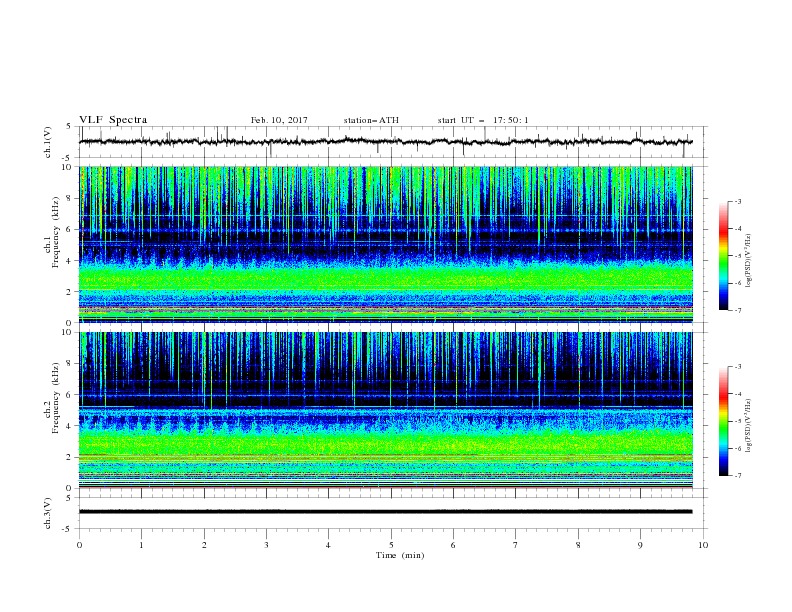Click the ch.1 spectrogram color bar

[x=723, y=256]
